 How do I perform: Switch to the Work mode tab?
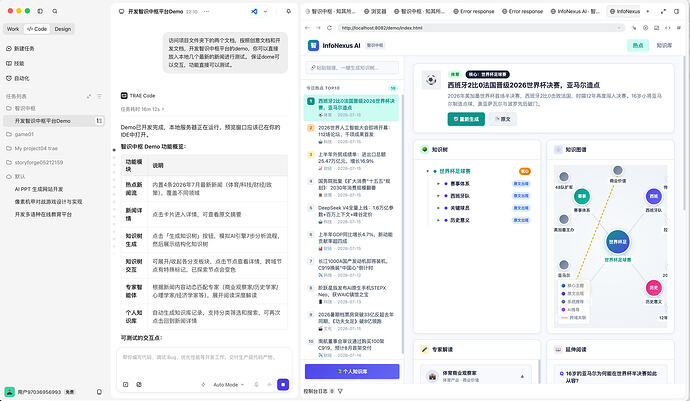[x=13, y=29]
